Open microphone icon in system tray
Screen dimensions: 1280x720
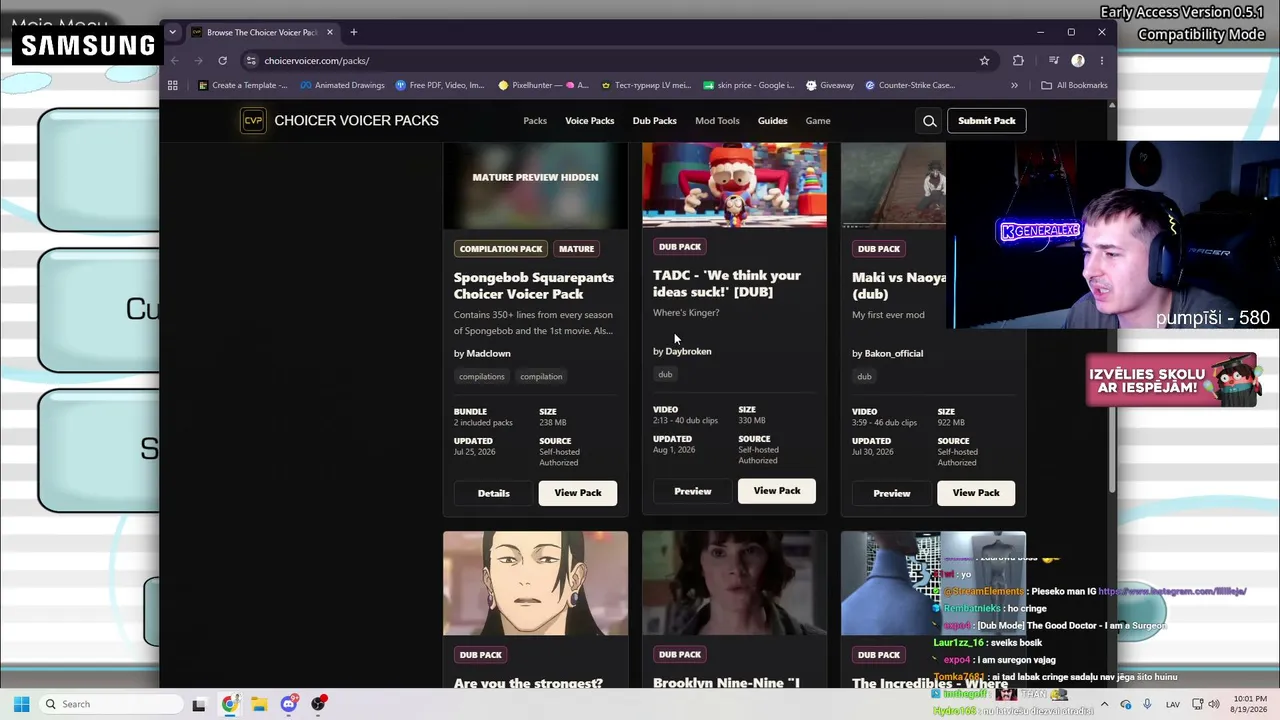point(1148,704)
